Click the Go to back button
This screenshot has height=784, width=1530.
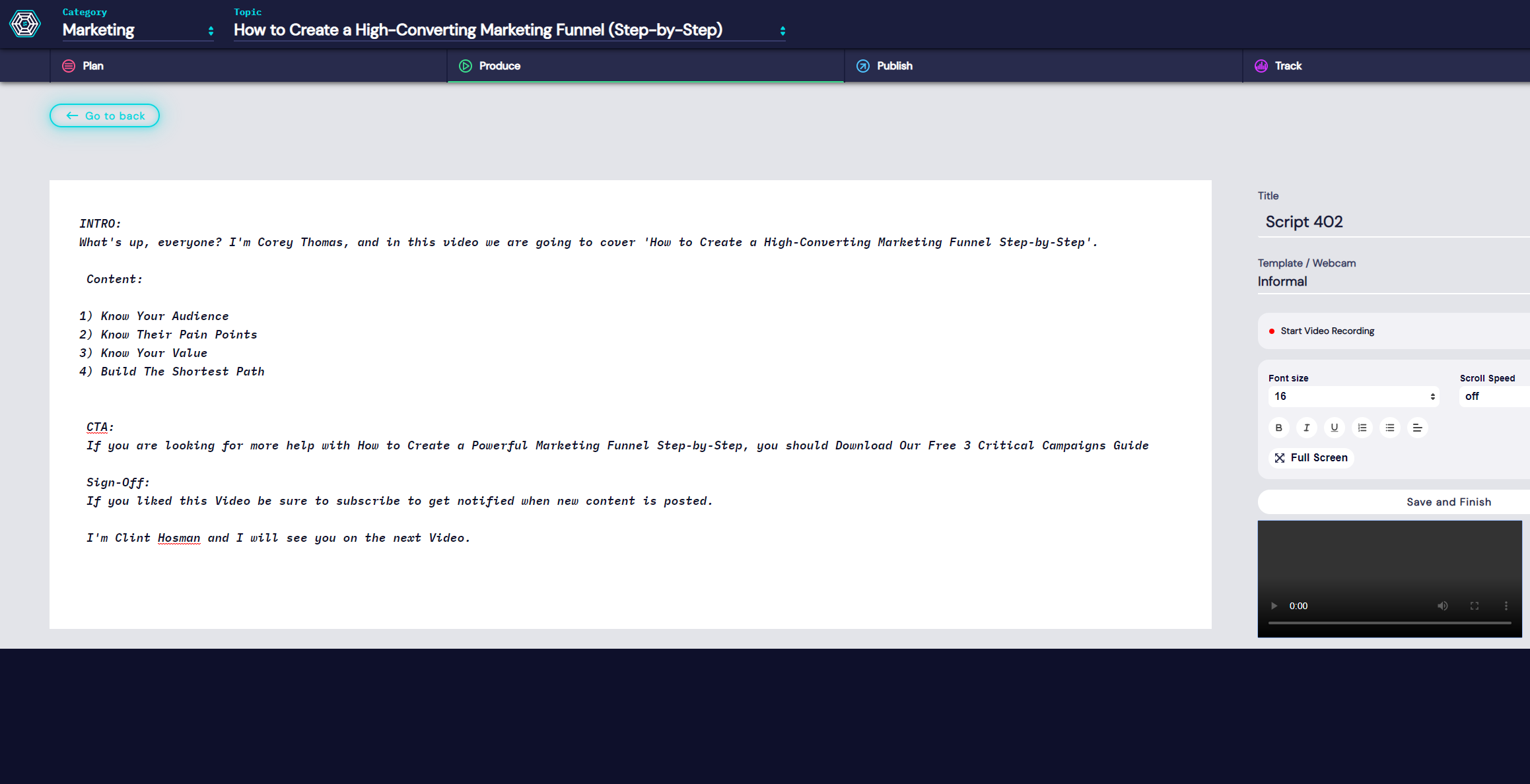click(x=104, y=115)
